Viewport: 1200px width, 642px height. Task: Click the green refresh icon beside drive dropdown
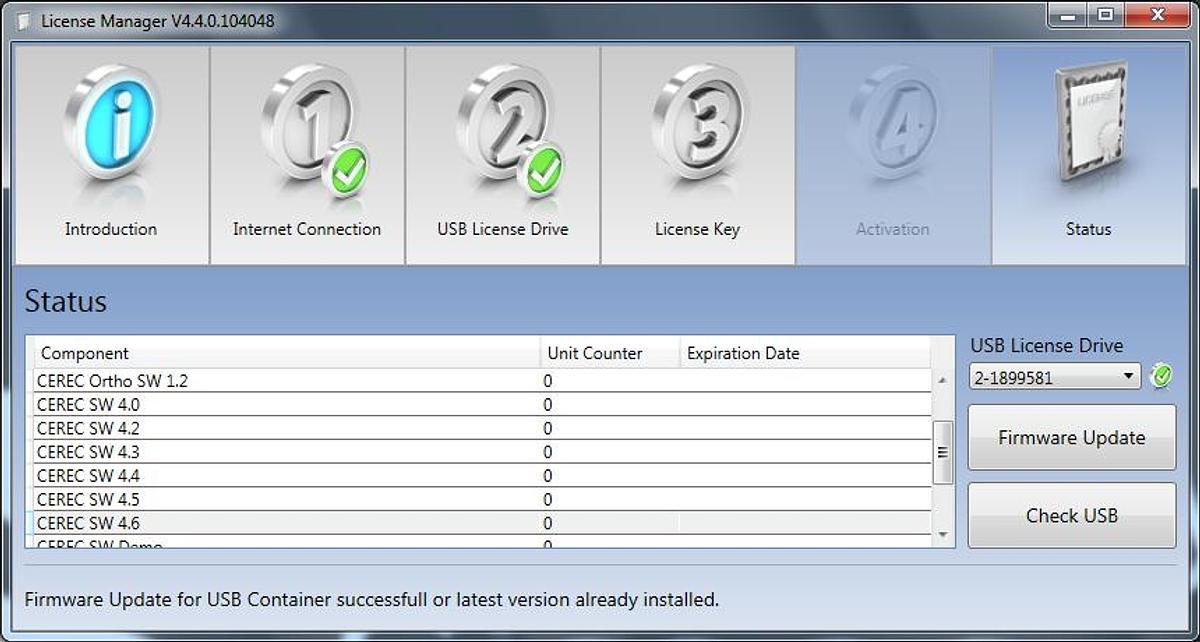(x=1161, y=377)
